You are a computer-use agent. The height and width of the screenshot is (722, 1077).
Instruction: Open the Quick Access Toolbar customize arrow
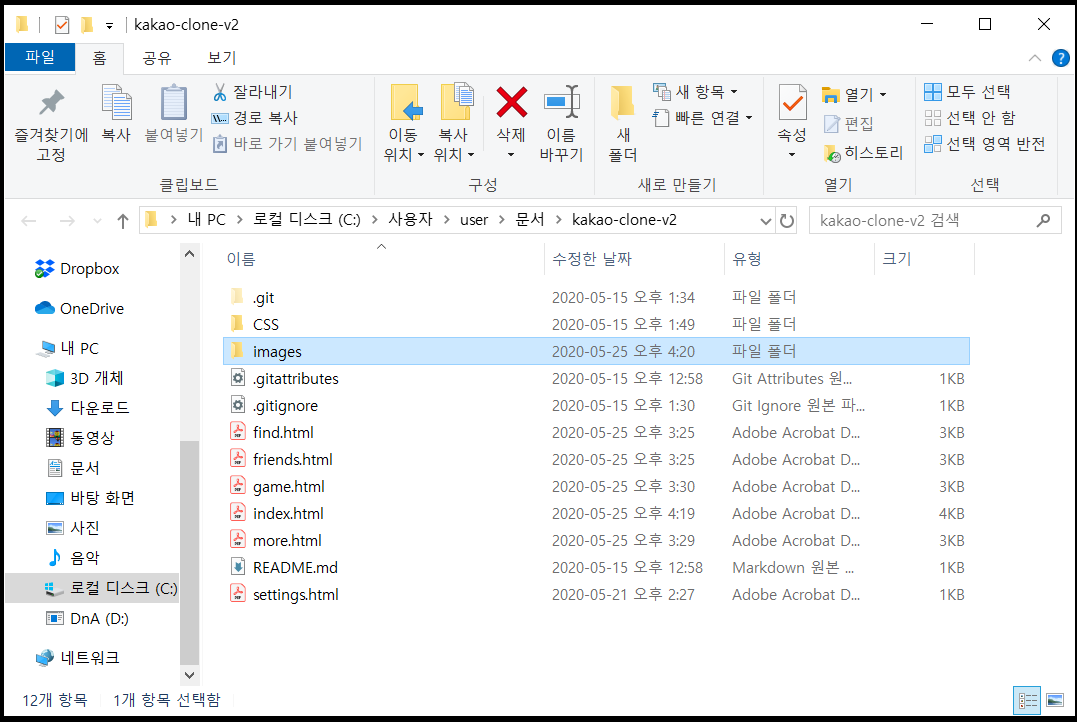[109, 26]
